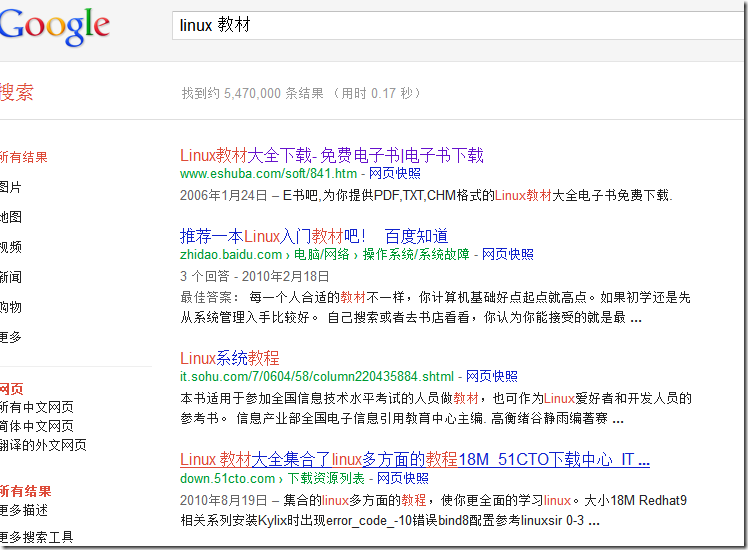The height and width of the screenshot is (550, 748).
Task: Select the '网页' filter heading
Action: tap(11, 389)
